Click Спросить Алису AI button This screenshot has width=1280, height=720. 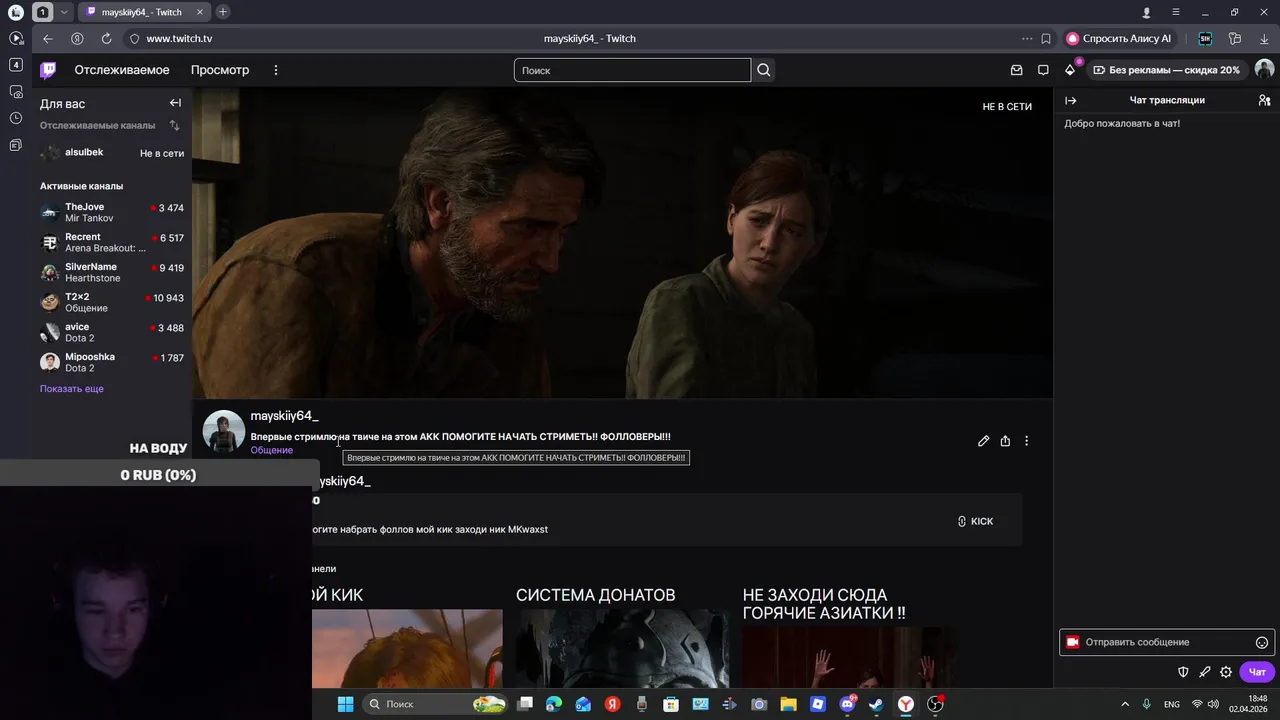(x=1119, y=38)
